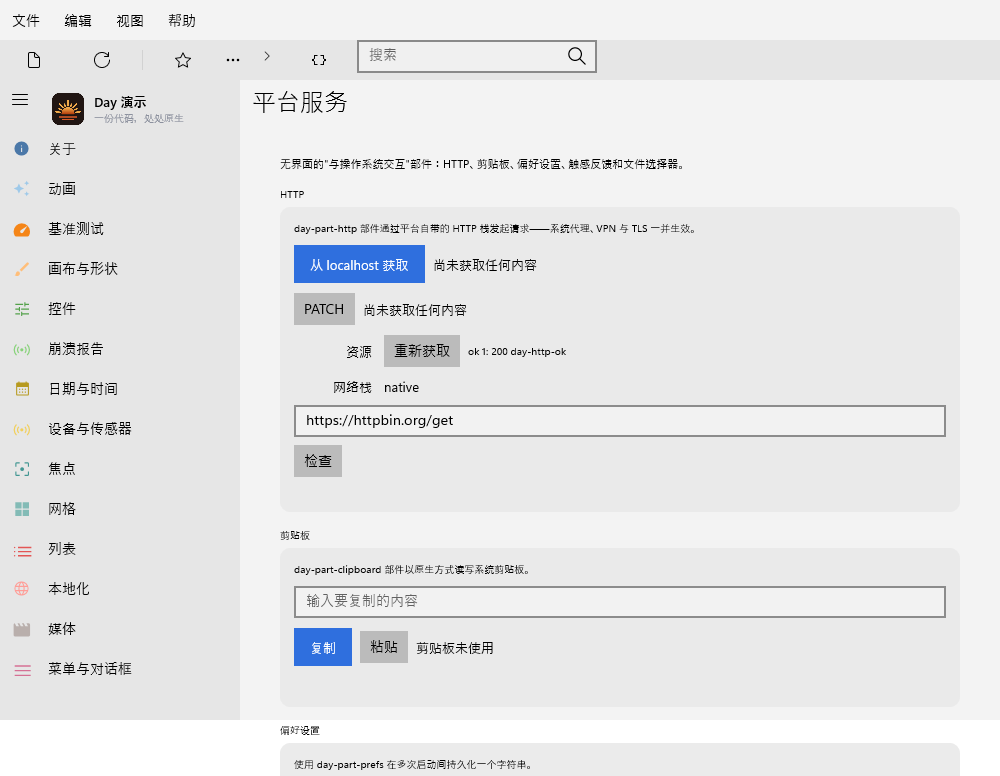Click the chevron arrow in toolbar

tap(267, 56)
